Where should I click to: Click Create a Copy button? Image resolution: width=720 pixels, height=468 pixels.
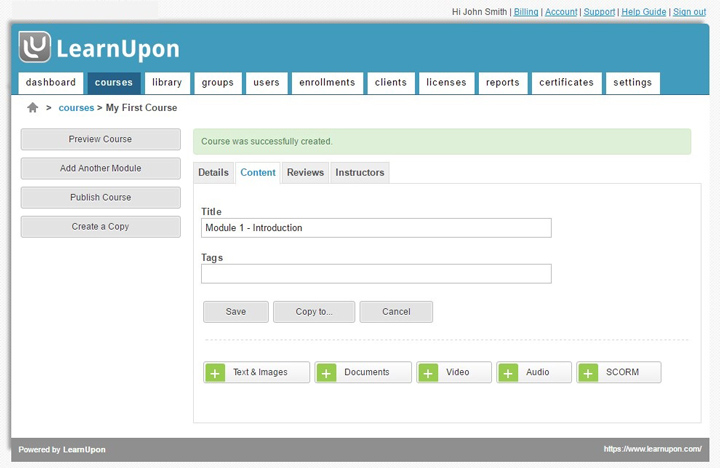point(101,227)
